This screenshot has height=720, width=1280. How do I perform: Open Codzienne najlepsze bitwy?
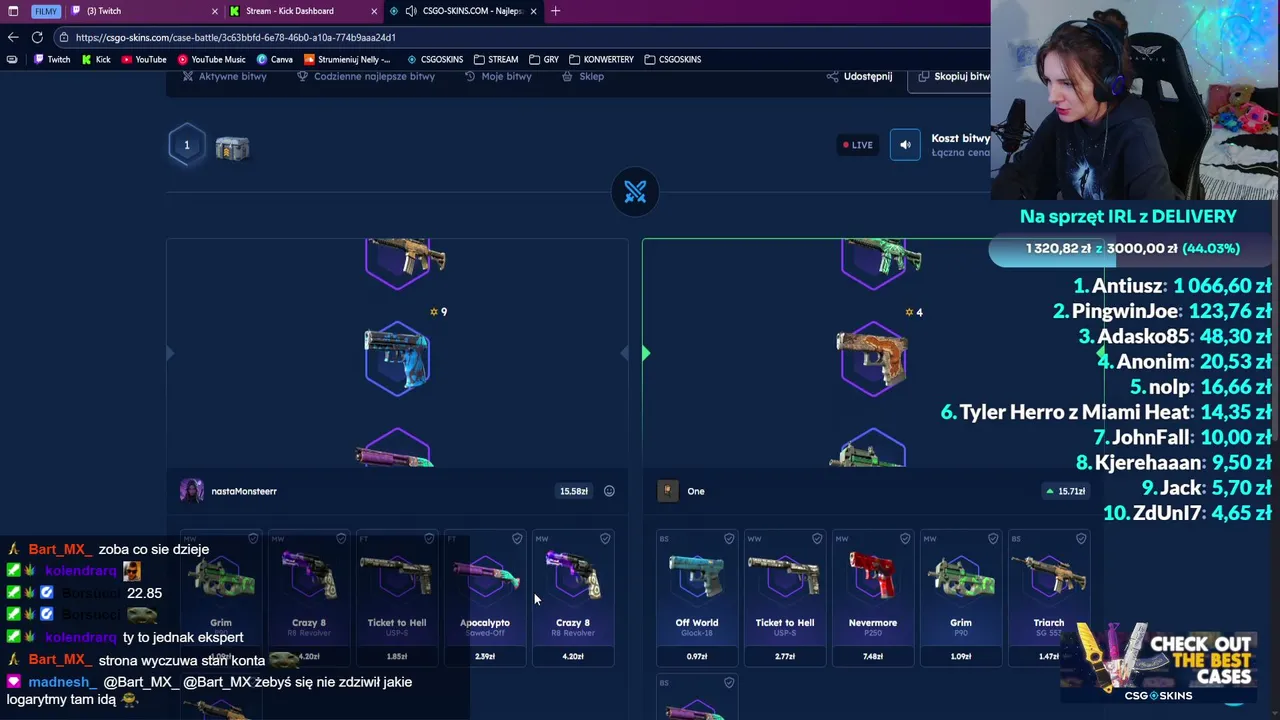(x=366, y=76)
